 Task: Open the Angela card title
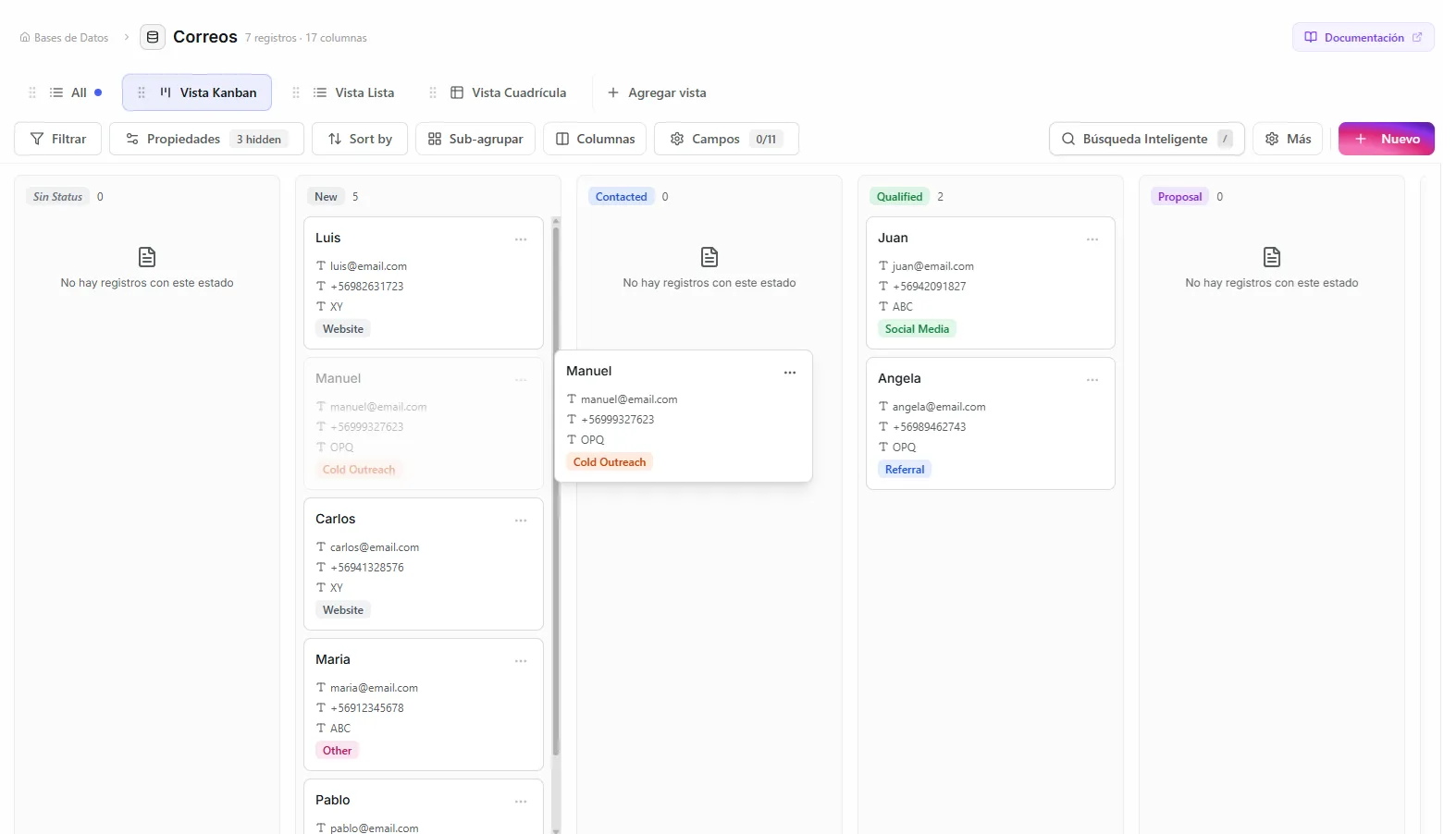[899, 378]
